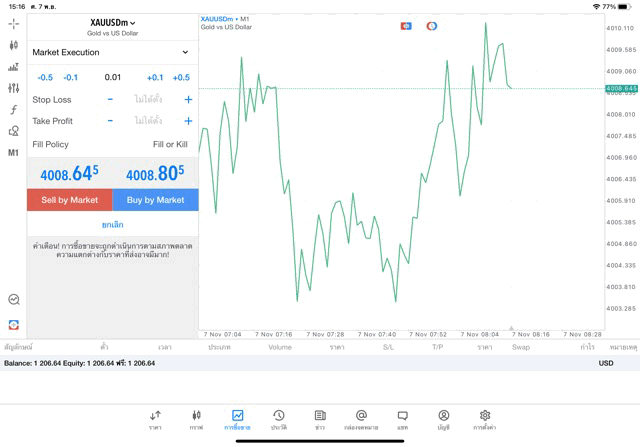
Task: Subtract 0.5 from the lot volume
Action: 45,77
